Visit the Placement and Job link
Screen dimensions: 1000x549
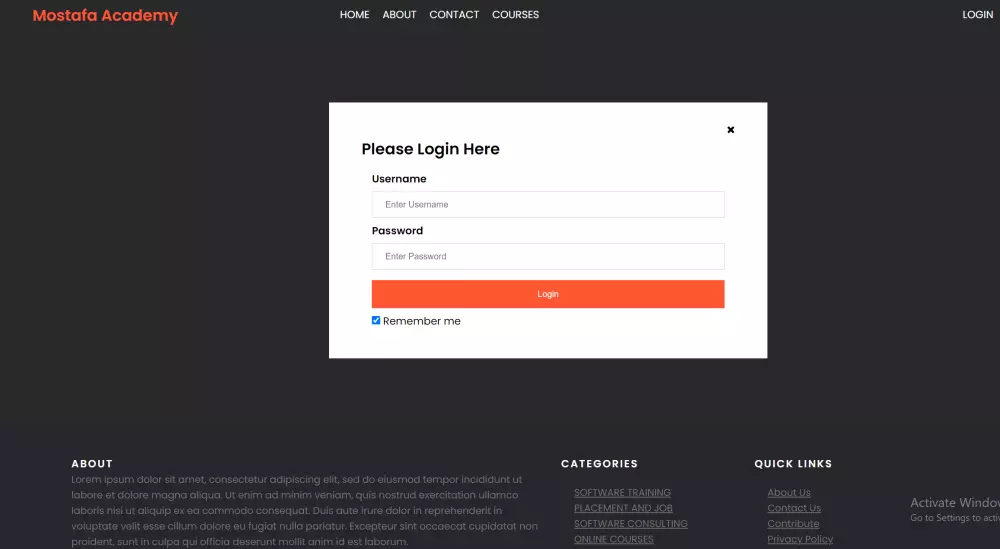[623, 508]
